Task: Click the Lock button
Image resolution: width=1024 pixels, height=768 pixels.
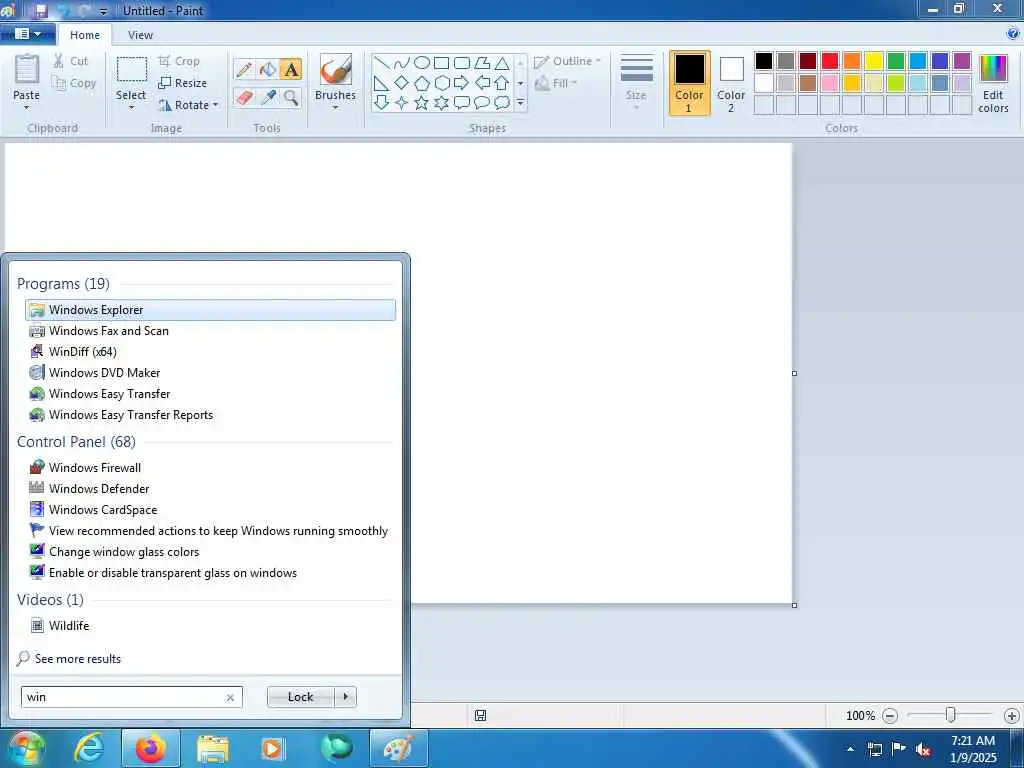Action: pyautogui.click(x=300, y=697)
